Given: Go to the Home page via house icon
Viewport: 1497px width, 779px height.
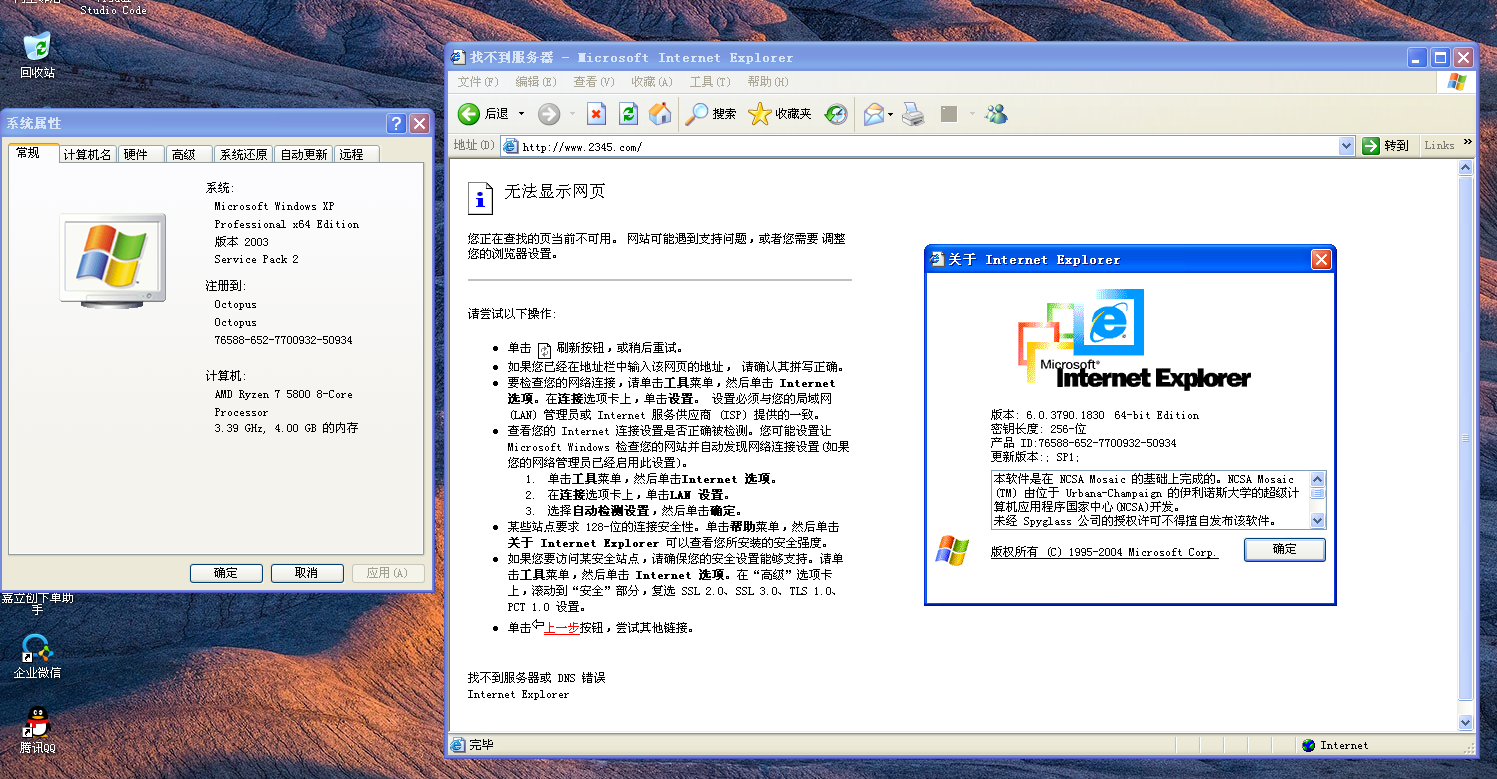Looking at the screenshot, I should point(660,114).
